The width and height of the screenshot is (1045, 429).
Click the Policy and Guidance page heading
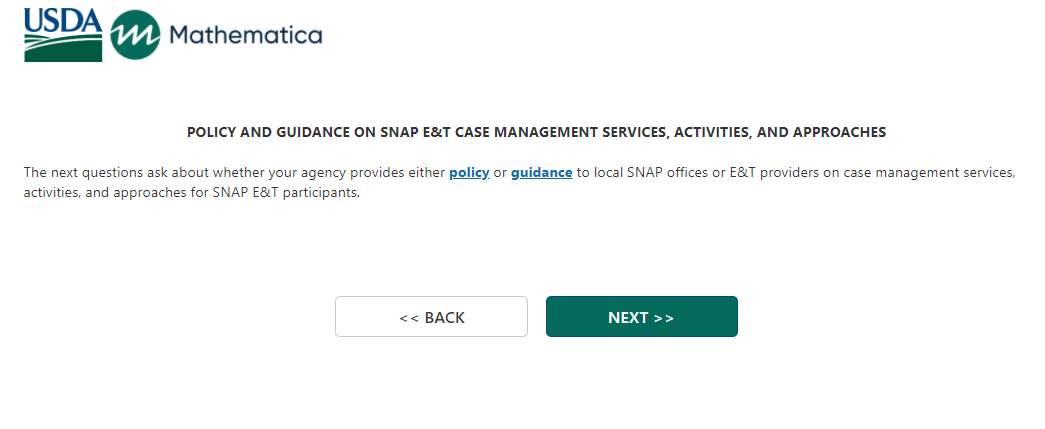536,132
